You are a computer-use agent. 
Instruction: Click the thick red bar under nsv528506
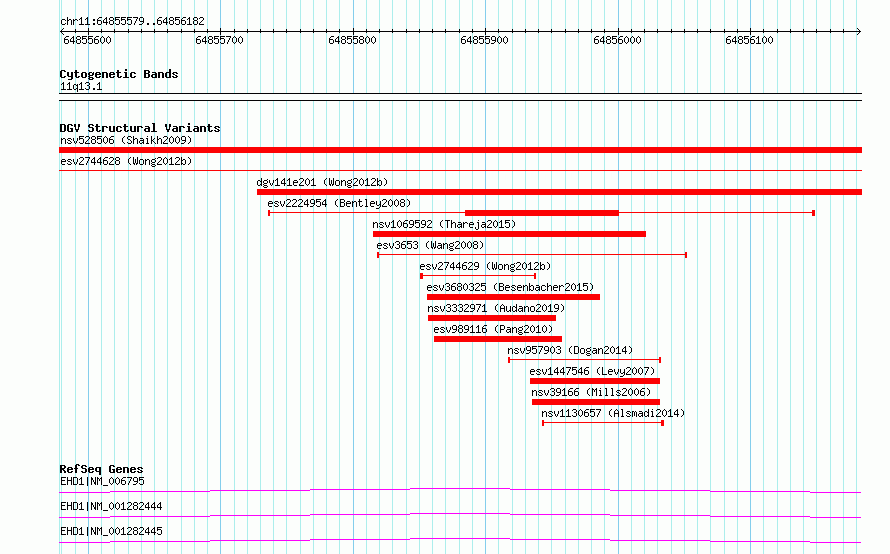[x=460, y=150]
